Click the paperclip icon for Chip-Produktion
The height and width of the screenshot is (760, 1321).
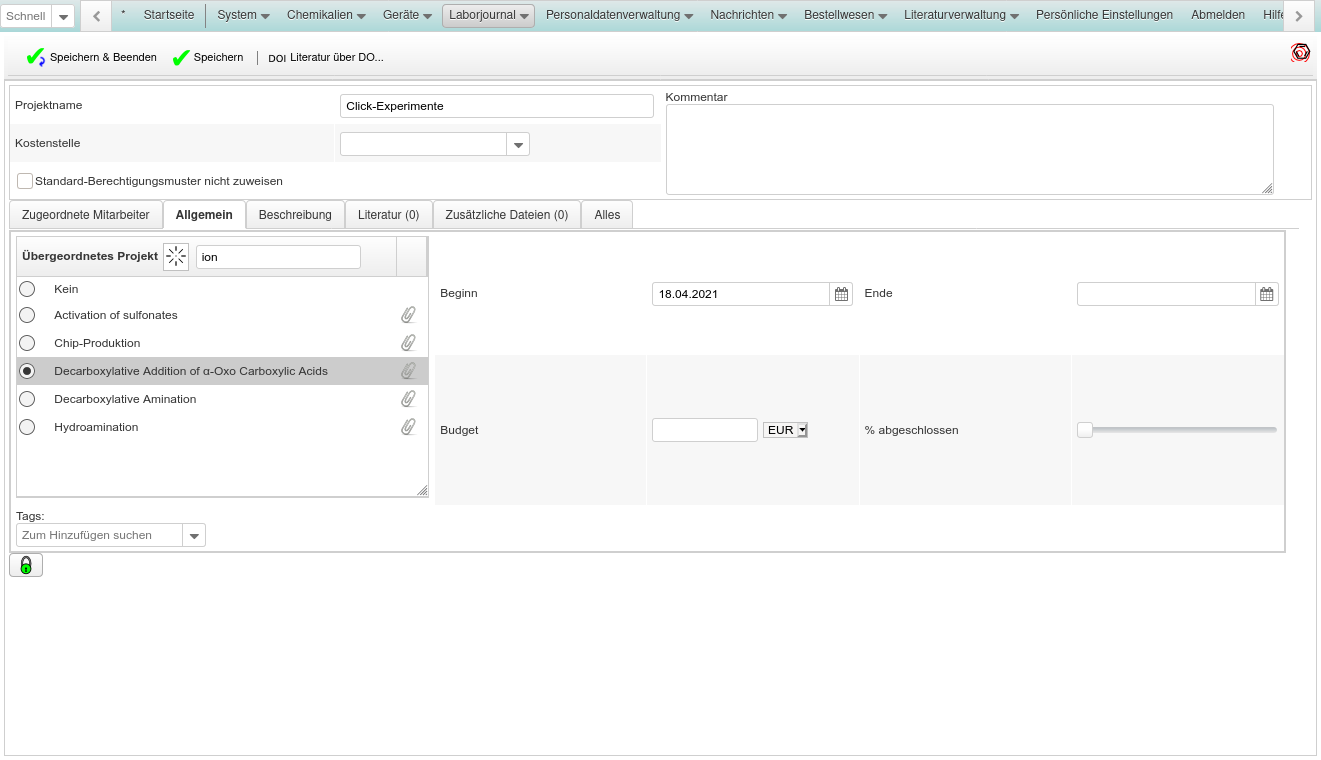408,343
